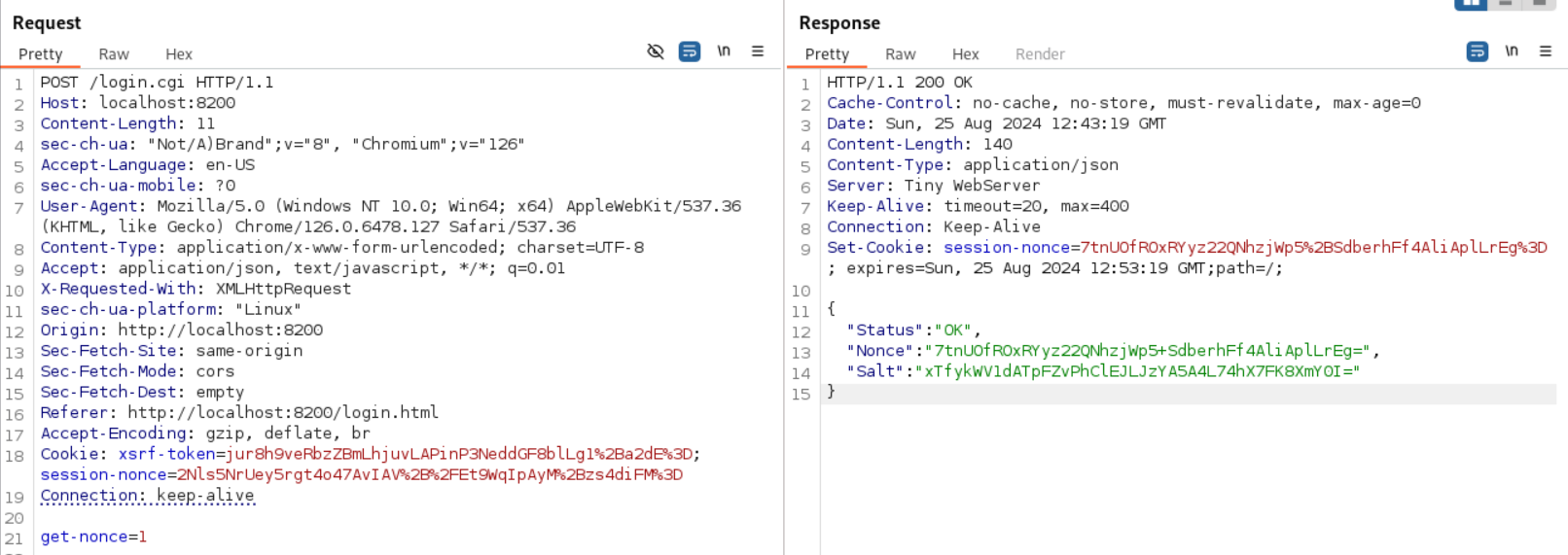This screenshot has width=1568, height=555.
Task: Select the Pretty tab in Response
Action: tap(827, 54)
